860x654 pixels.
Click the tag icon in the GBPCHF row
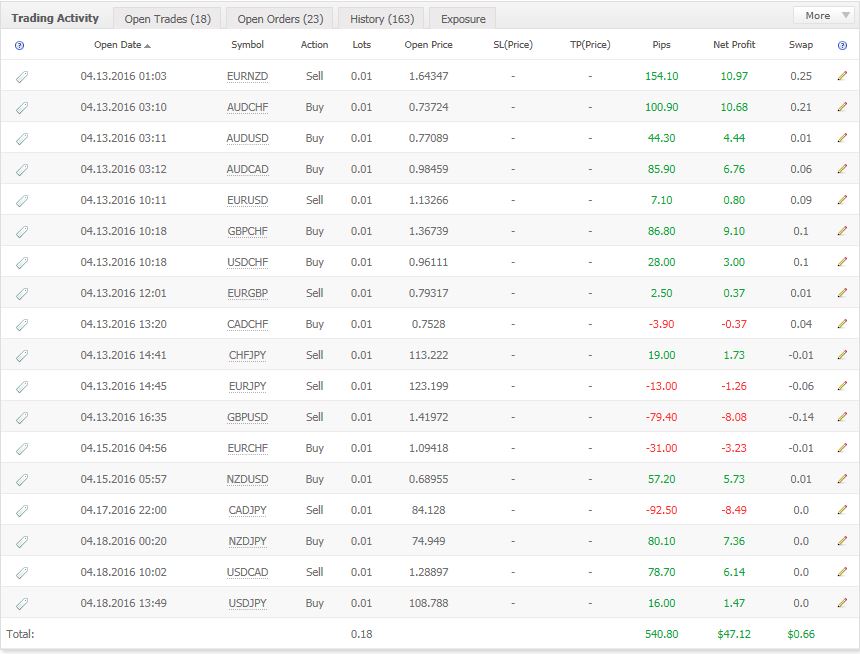click(22, 232)
